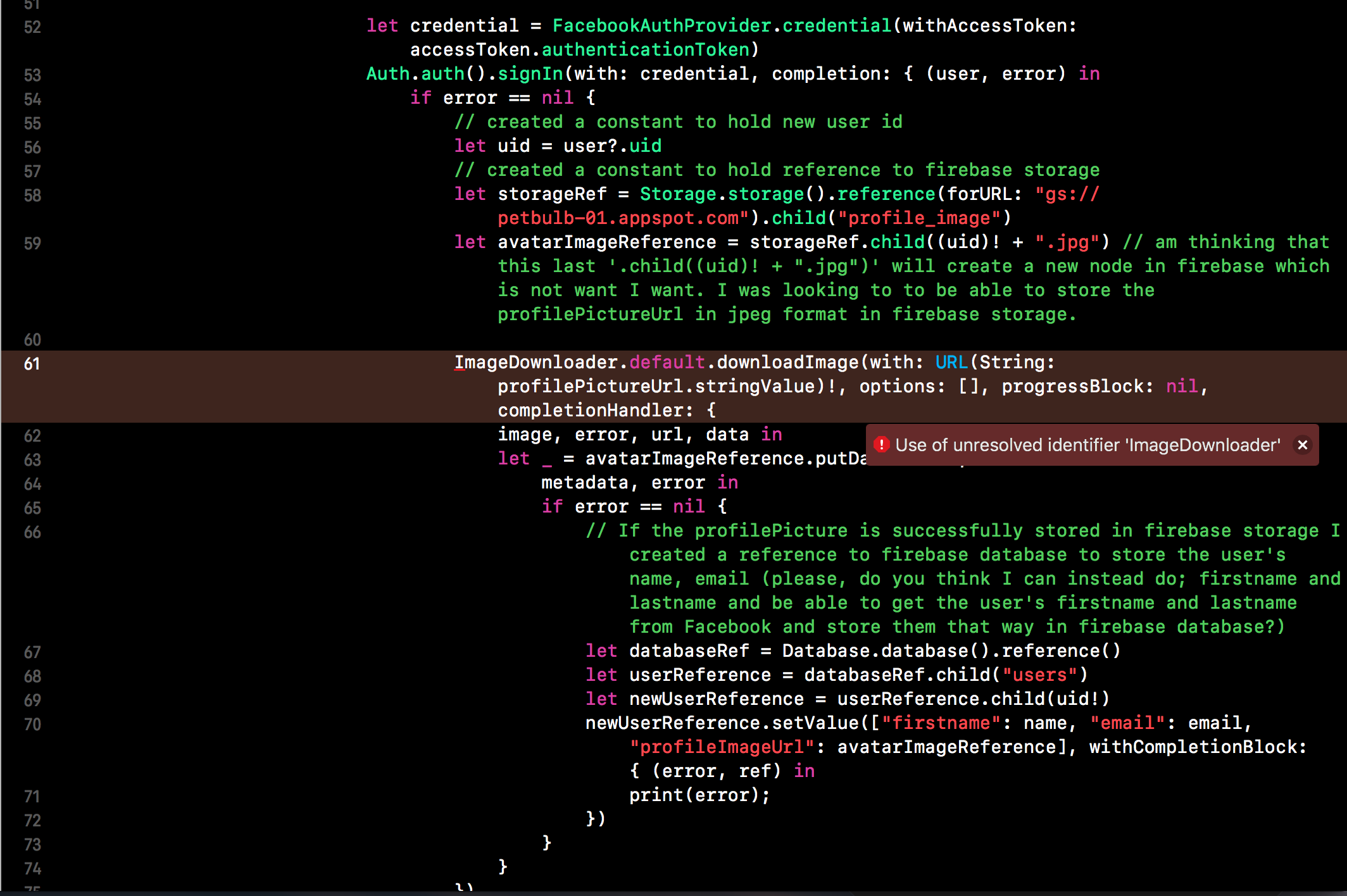This screenshot has width=1347, height=896.
Task: Click the "firstname" dictionary key
Action: [941, 723]
